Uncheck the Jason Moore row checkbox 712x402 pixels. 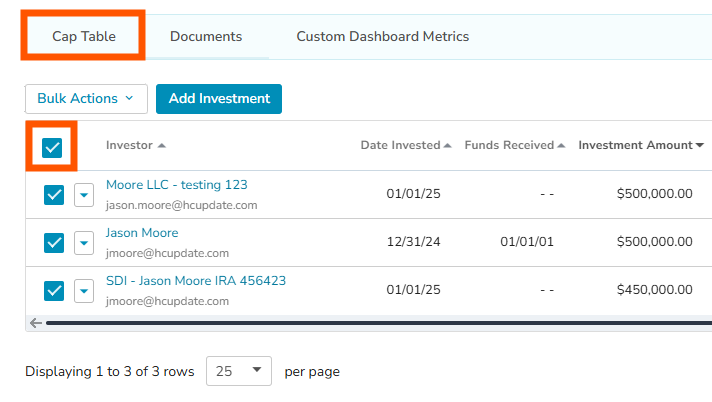(54, 243)
